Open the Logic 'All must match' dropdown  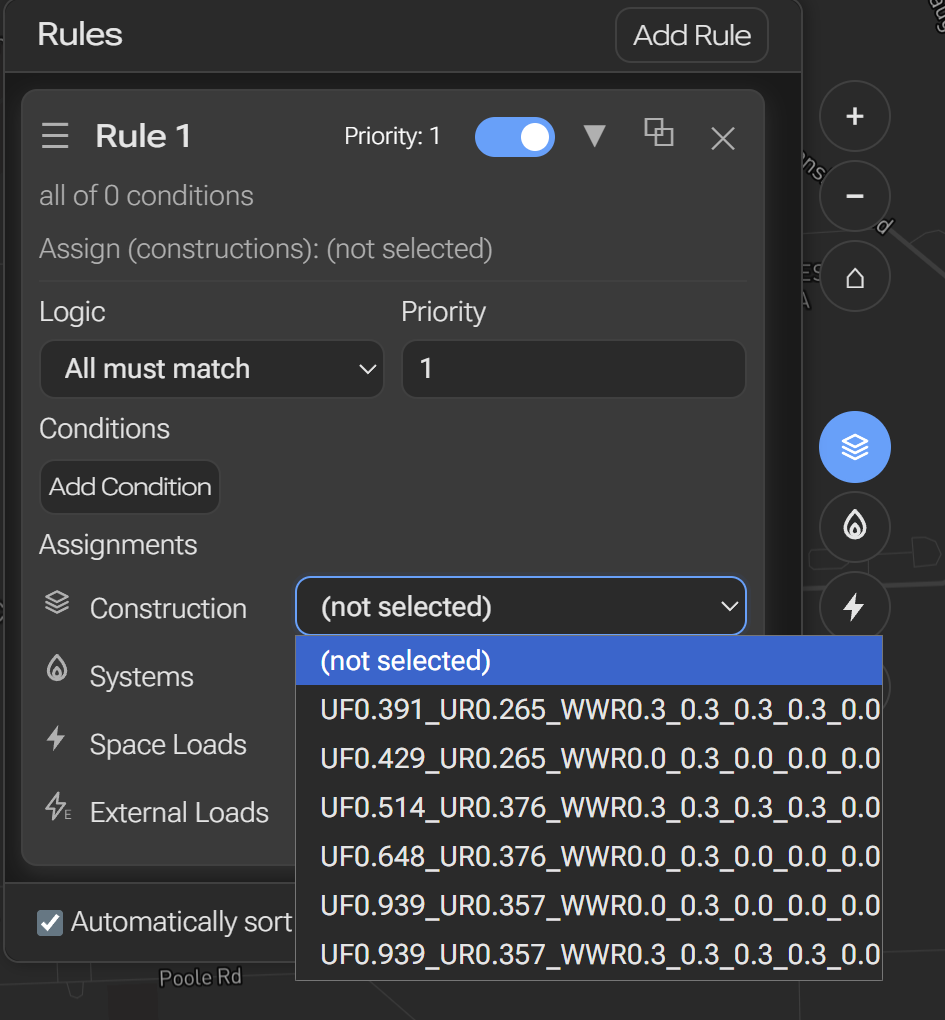click(211, 369)
